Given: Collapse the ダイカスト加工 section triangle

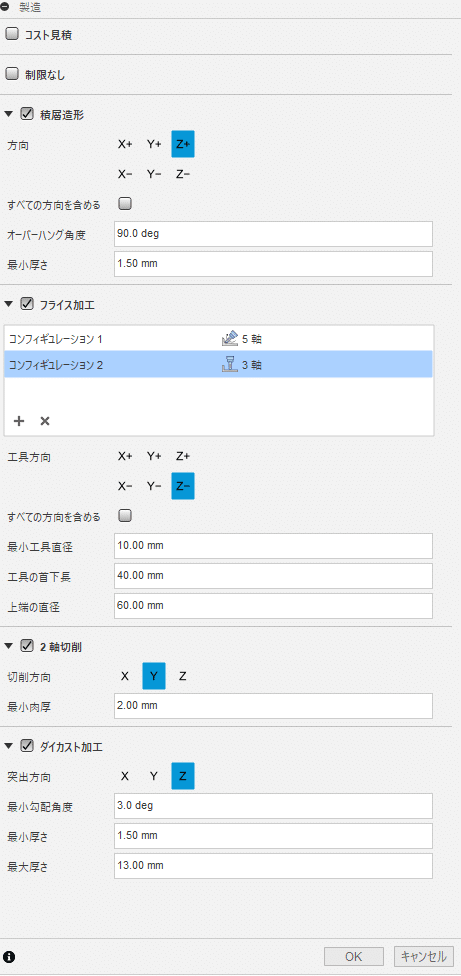Looking at the screenshot, I should [8, 746].
